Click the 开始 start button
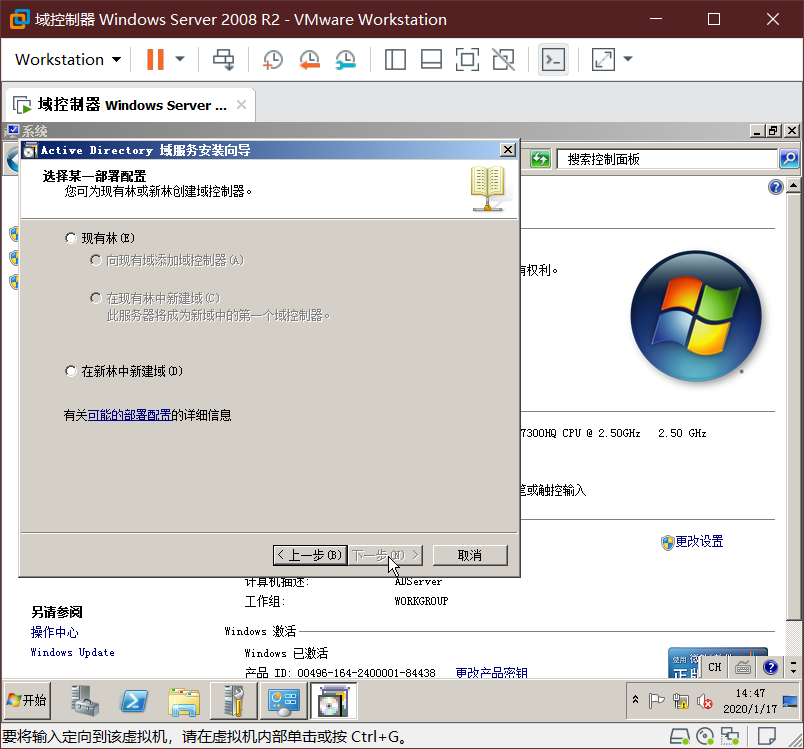This screenshot has height=749, width=804. 27,700
